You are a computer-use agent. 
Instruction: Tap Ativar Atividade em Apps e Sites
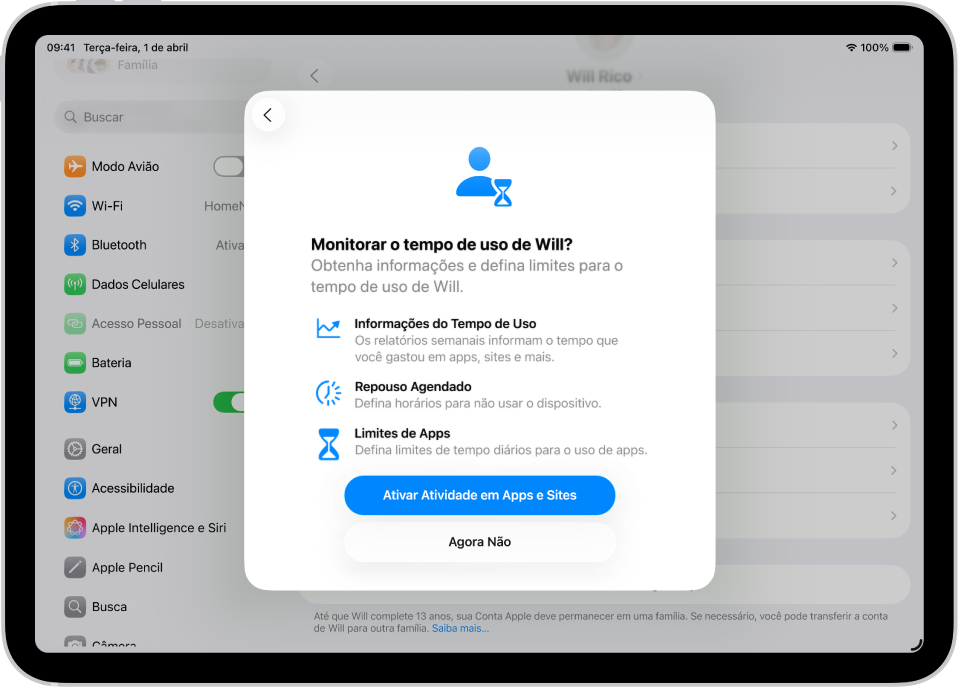(479, 495)
